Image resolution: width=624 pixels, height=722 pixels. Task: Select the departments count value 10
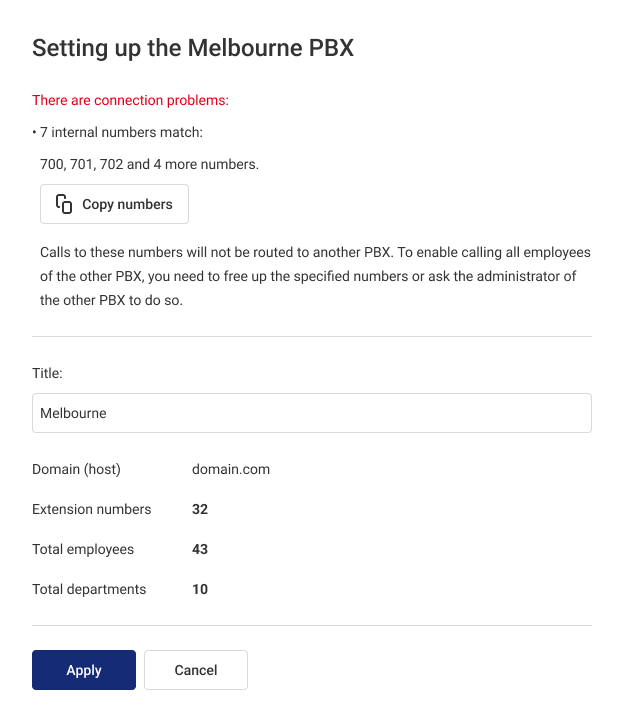coord(200,589)
